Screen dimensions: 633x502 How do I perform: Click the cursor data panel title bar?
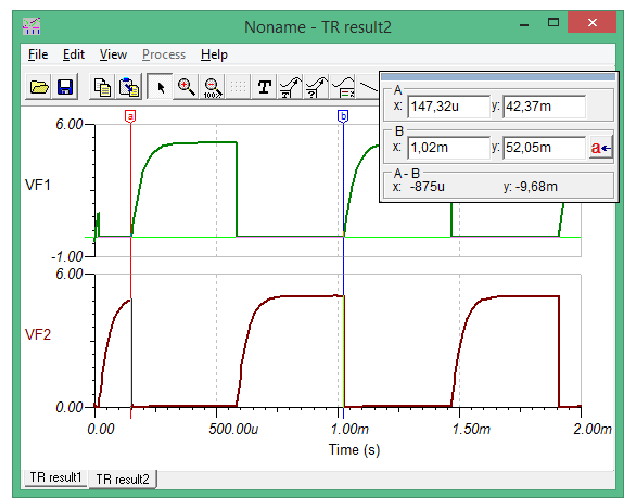pyautogui.click(x=499, y=77)
